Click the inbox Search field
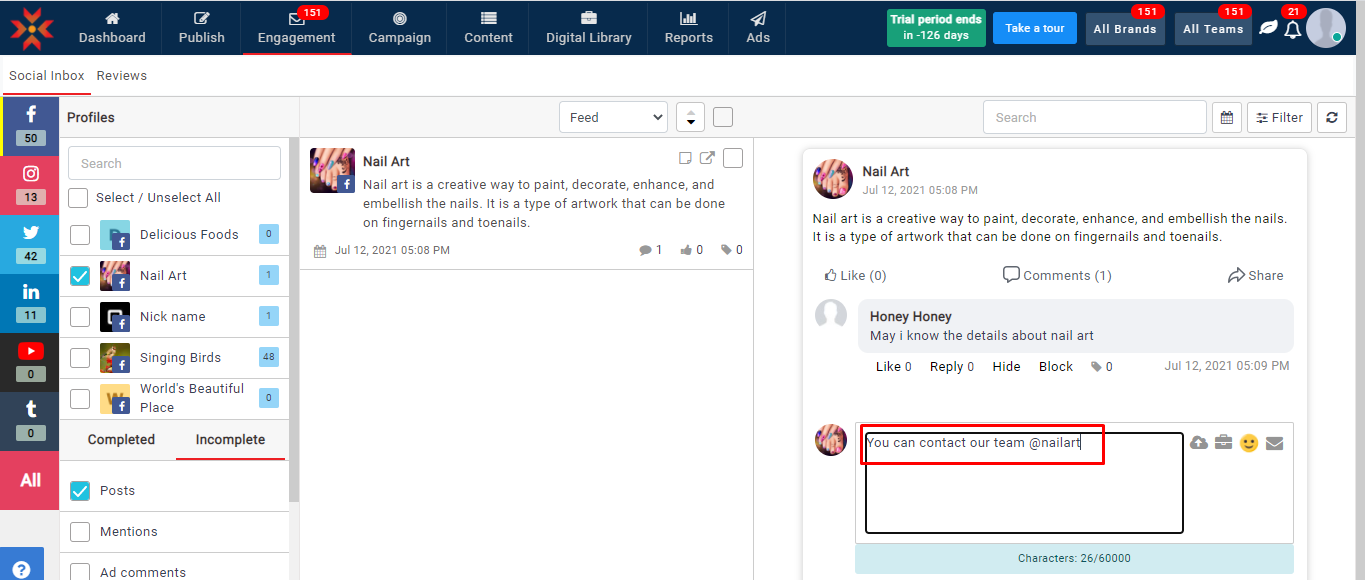The width and height of the screenshot is (1365, 580). click(1094, 117)
